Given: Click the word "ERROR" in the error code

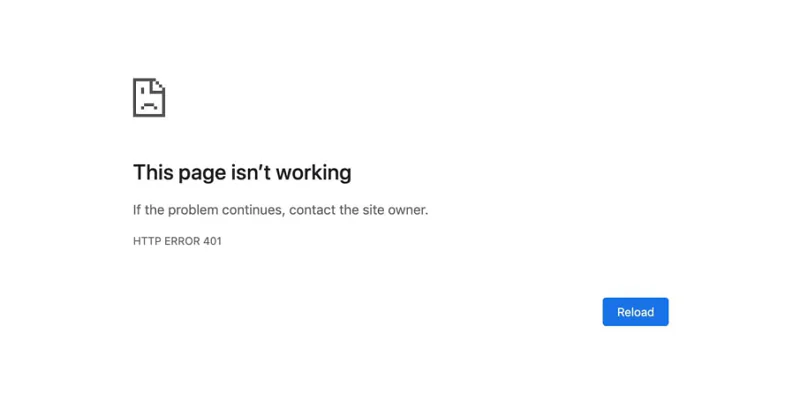Looking at the screenshot, I should pos(180,241).
